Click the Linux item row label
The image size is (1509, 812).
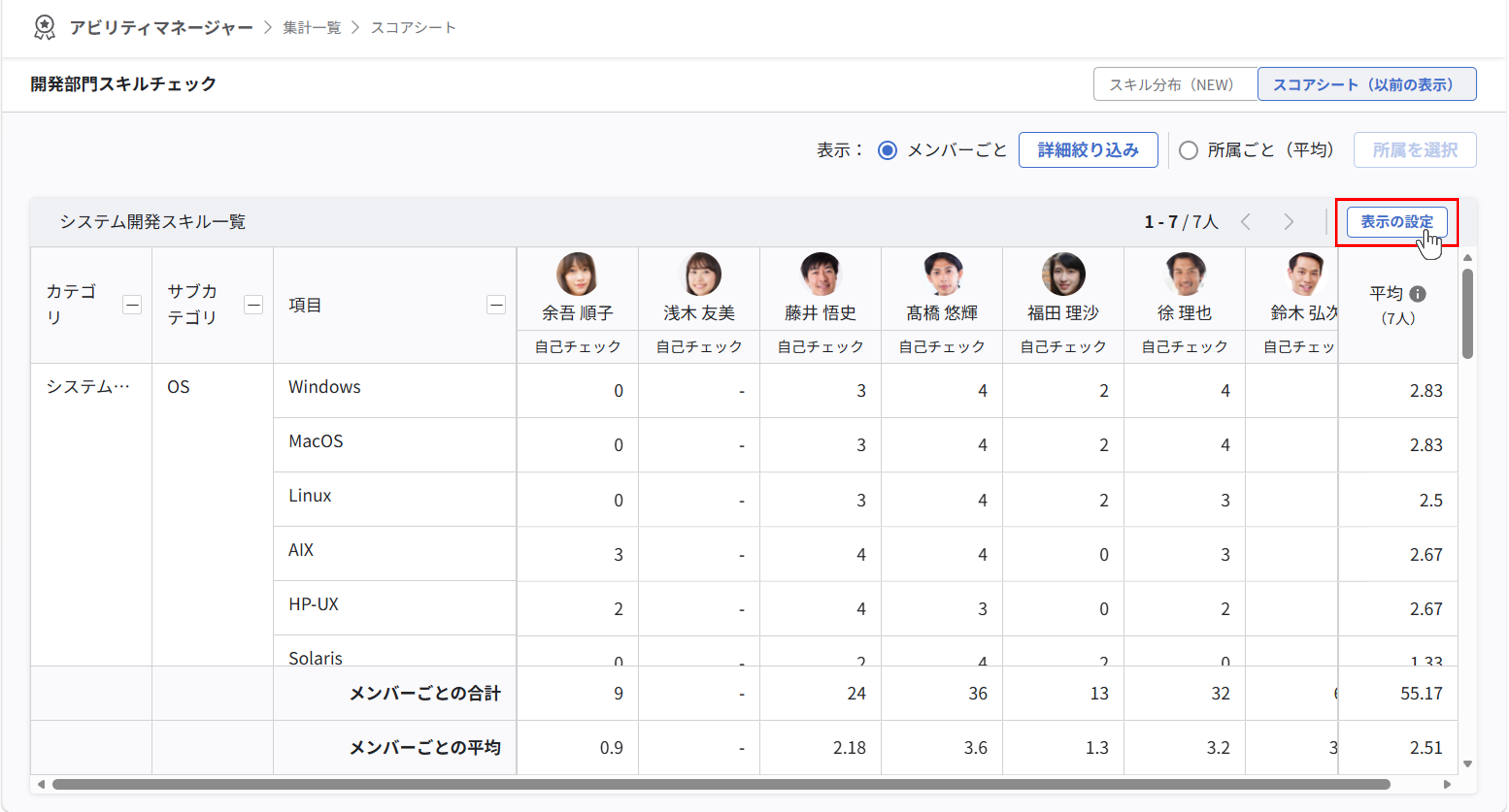pos(310,496)
